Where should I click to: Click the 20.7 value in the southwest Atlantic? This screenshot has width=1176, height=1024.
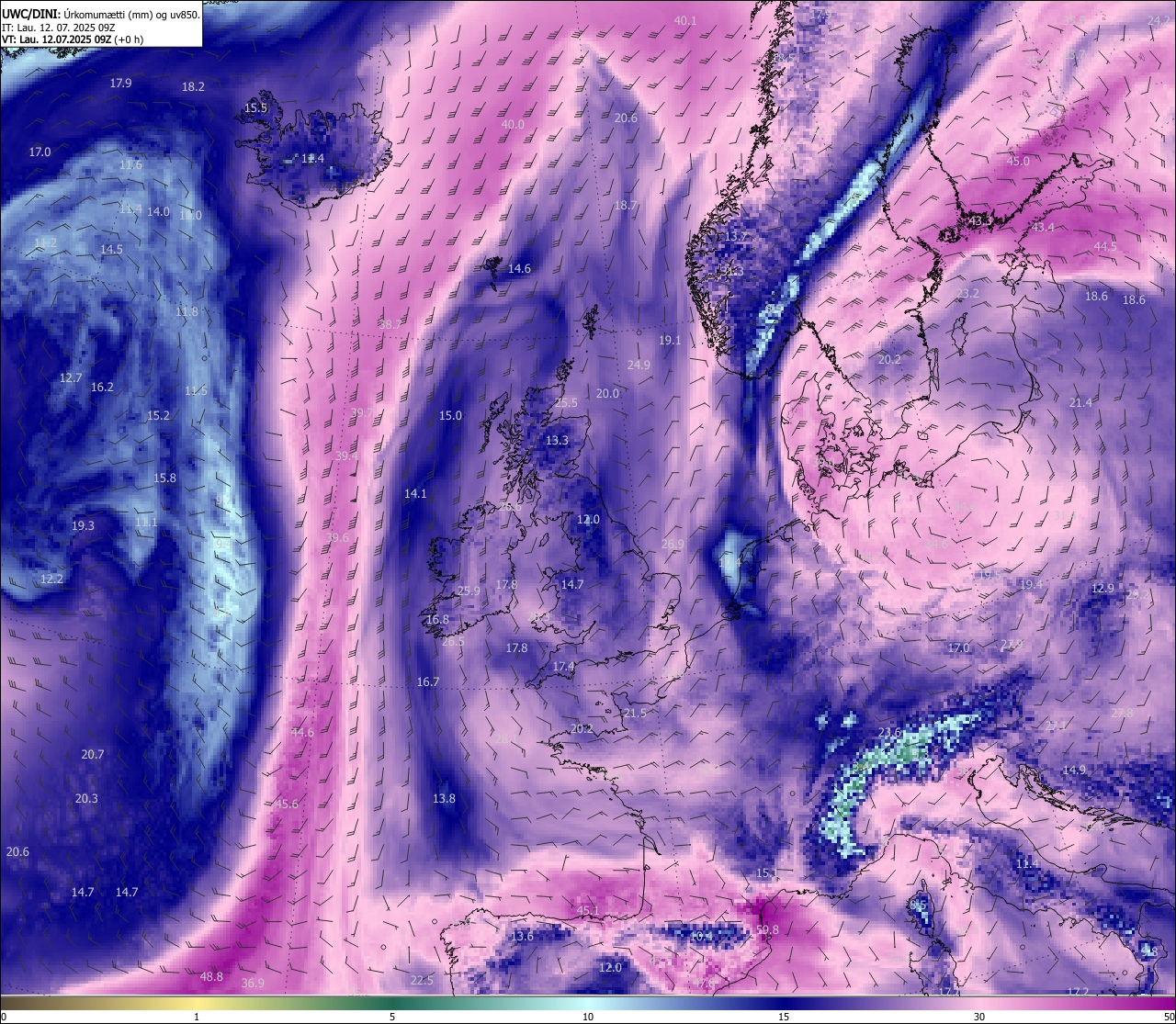click(93, 754)
